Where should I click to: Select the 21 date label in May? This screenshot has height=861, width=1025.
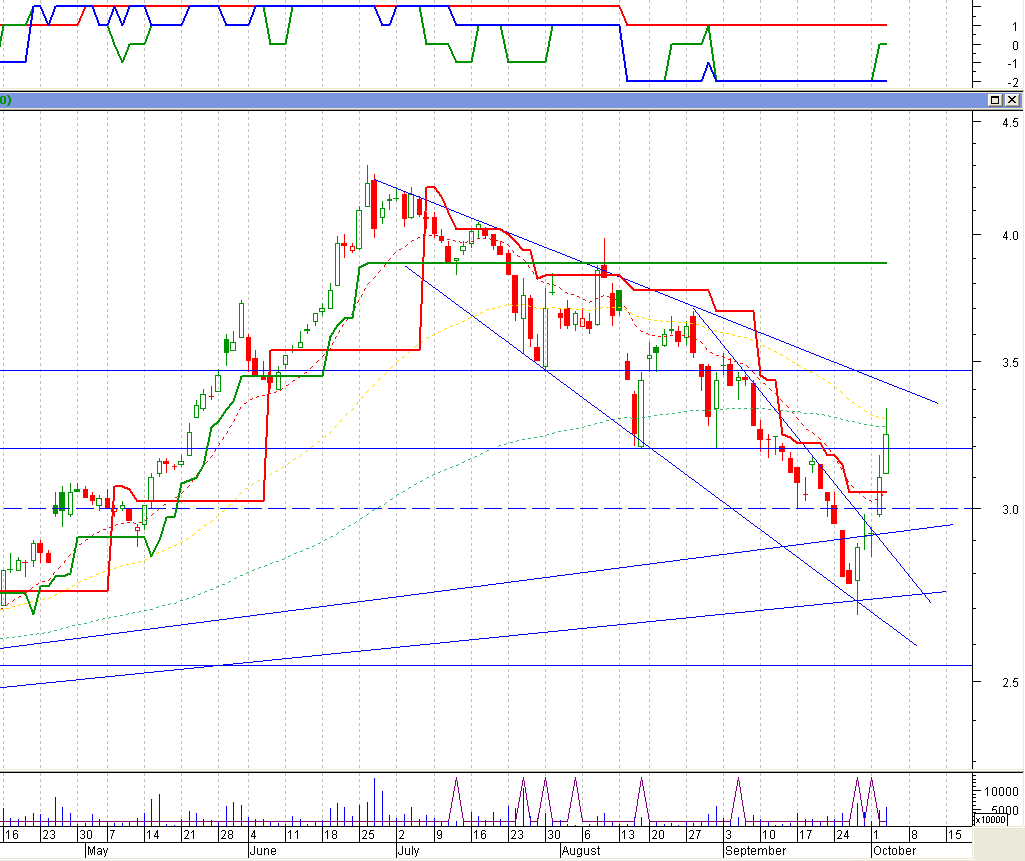coord(189,835)
